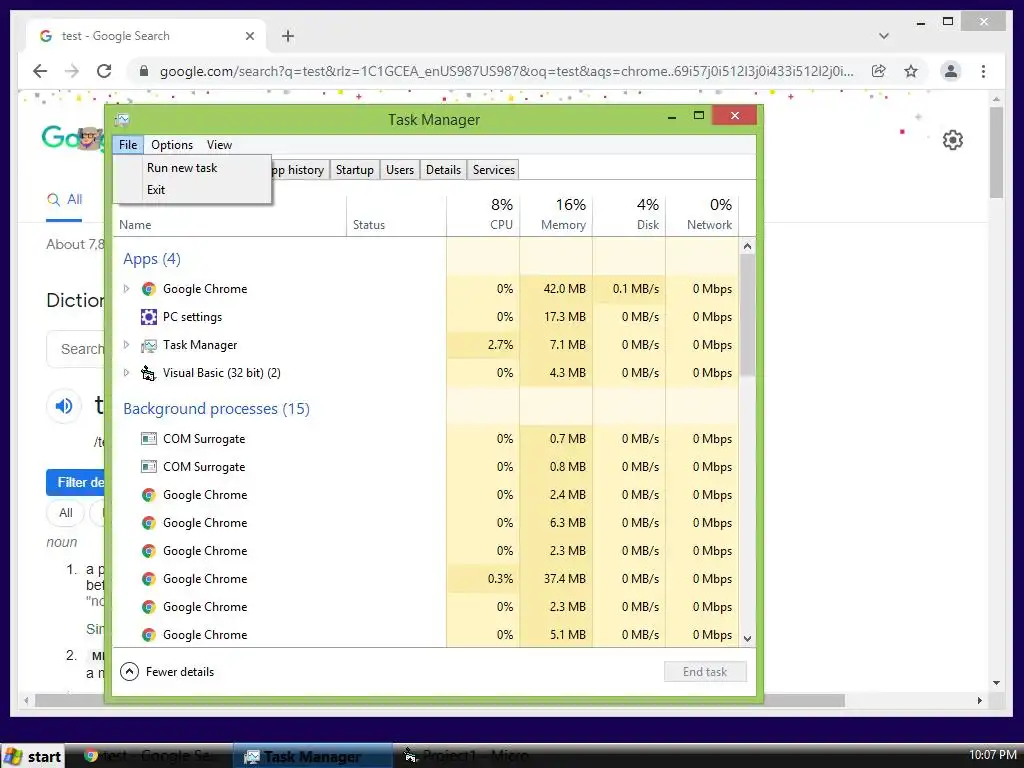Open Chrome three-dot menu

click(x=984, y=71)
